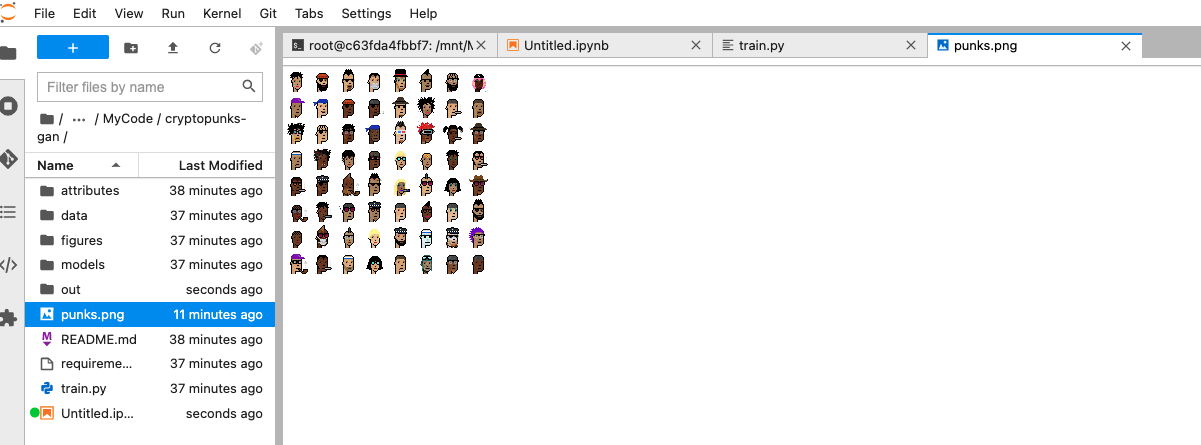Click the Git clone icon

pos(256,47)
